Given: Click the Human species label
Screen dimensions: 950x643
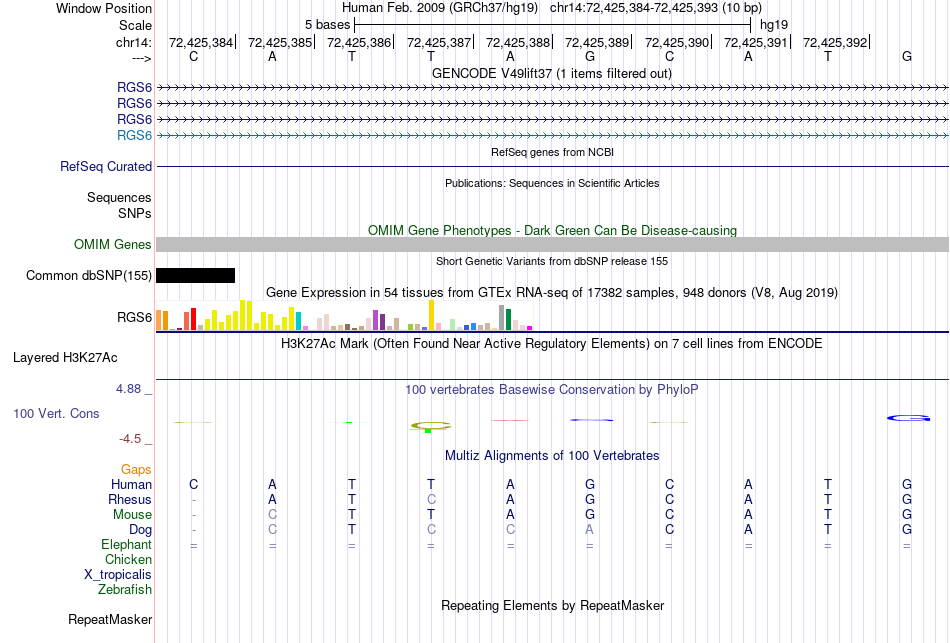Looking at the screenshot, I should coord(131,484).
